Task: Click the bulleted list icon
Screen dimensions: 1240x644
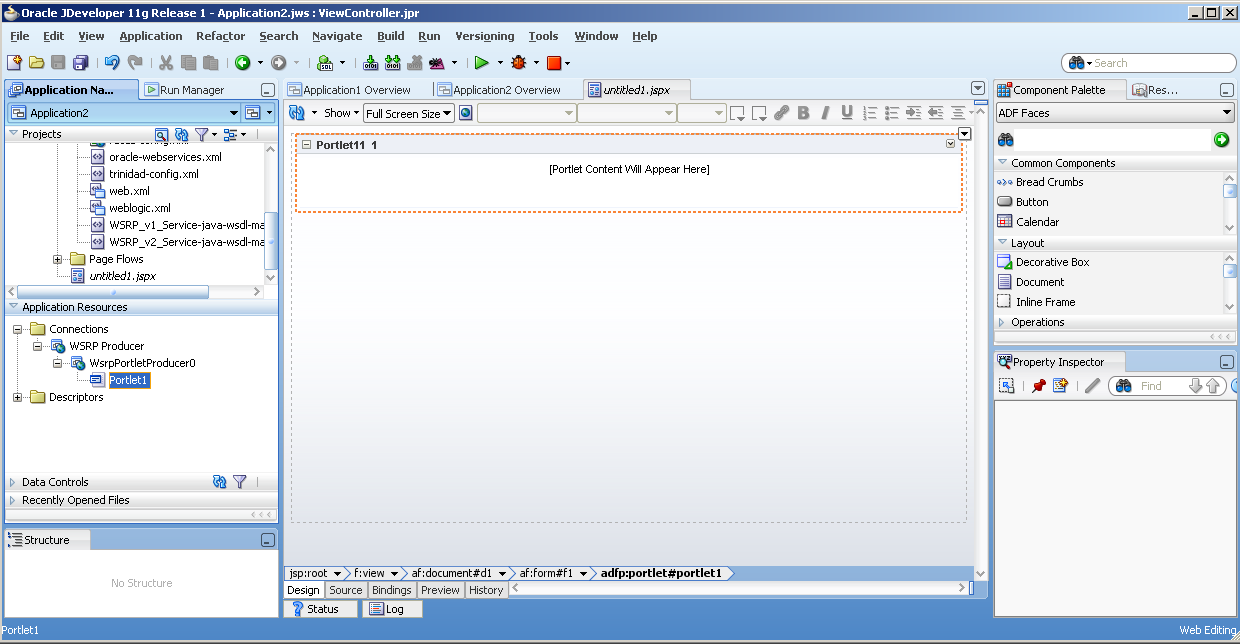Action: tap(892, 113)
